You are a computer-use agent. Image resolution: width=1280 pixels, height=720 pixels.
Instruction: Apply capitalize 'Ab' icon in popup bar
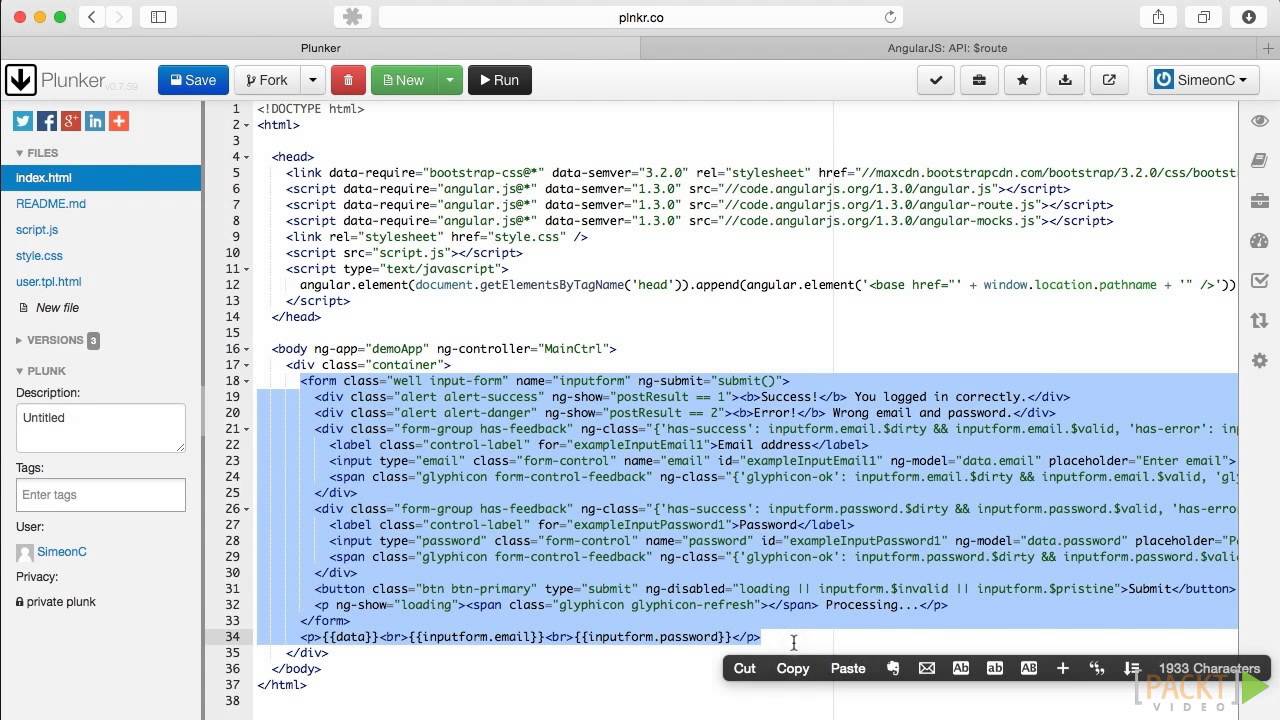click(x=961, y=668)
